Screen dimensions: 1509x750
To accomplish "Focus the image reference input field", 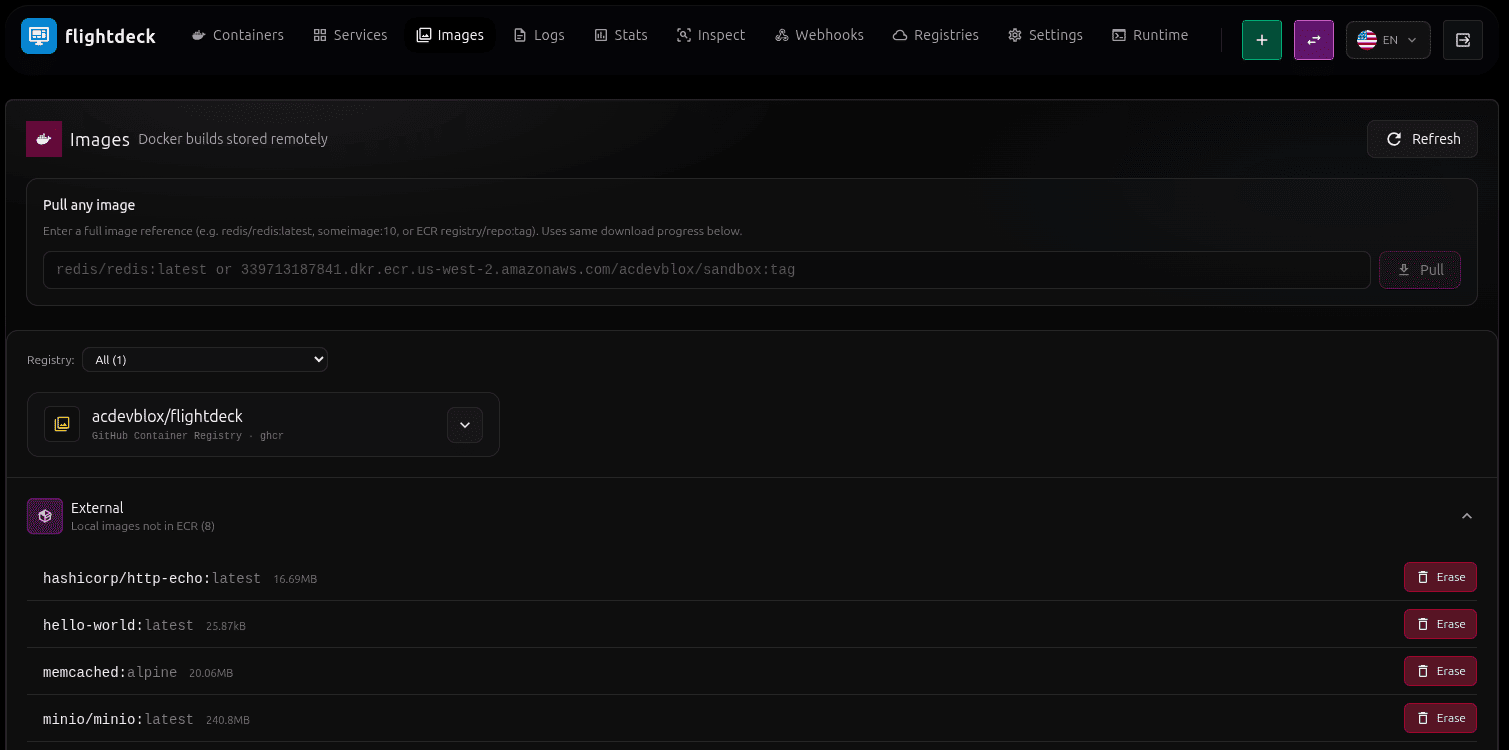I will (706, 270).
